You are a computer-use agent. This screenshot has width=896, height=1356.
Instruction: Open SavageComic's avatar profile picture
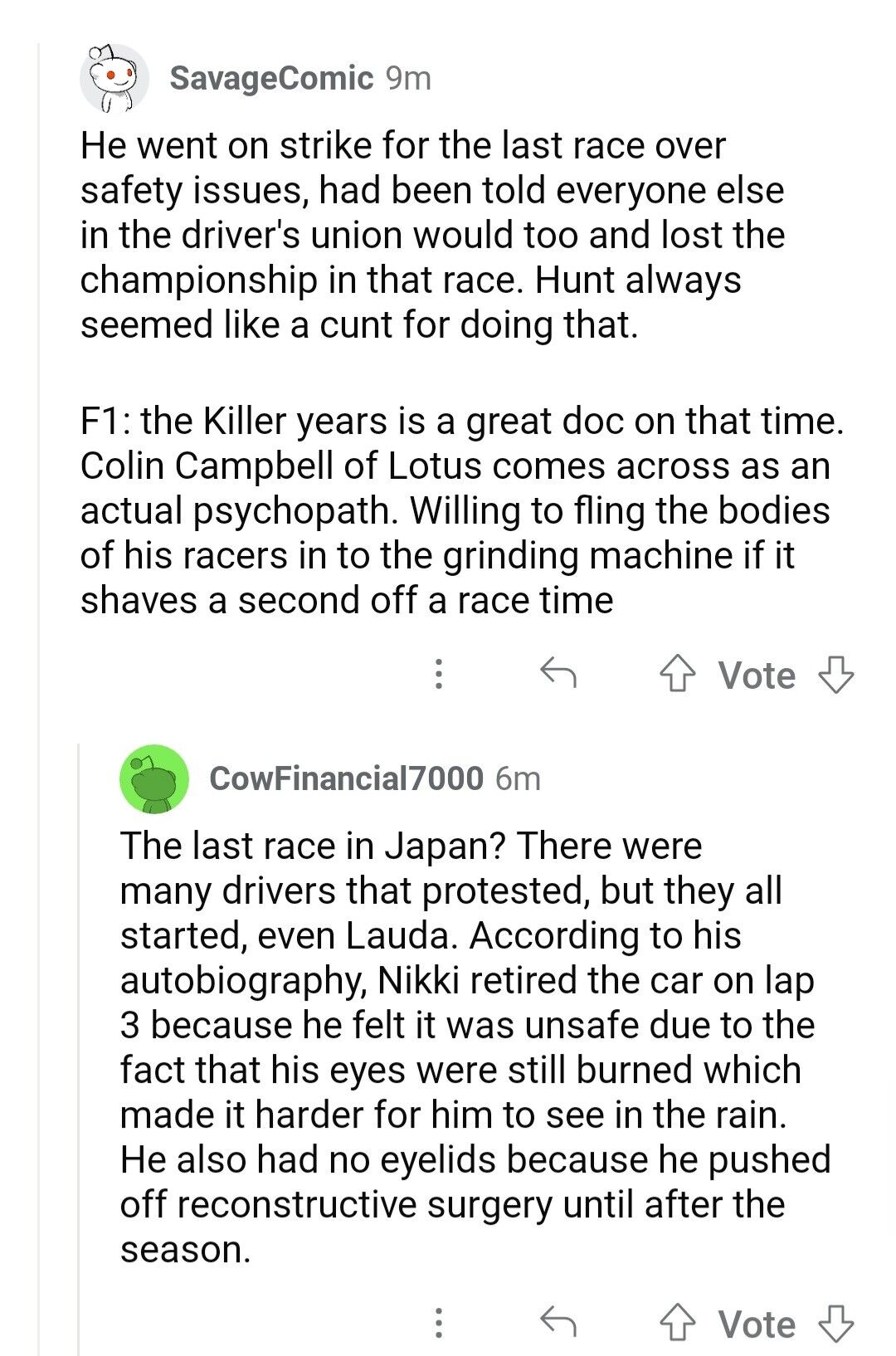click(x=114, y=79)
